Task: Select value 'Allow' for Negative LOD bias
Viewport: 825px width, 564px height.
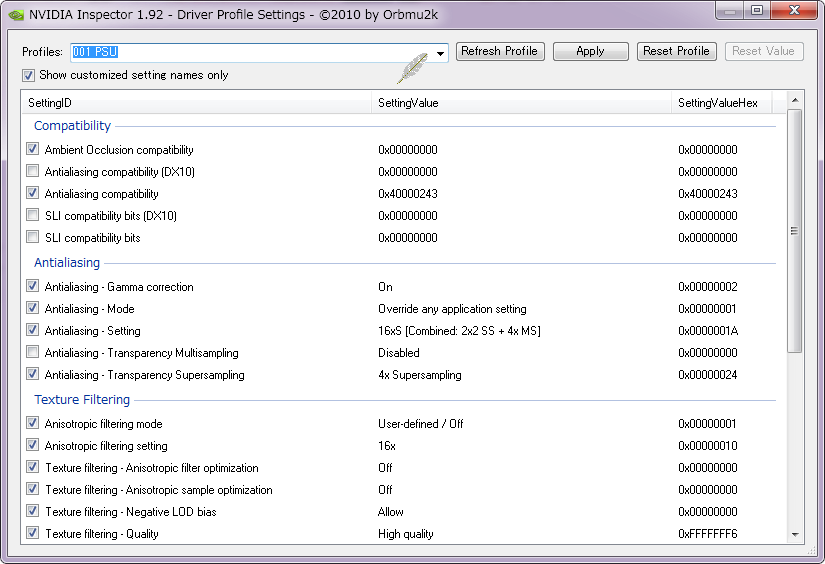Action: click(390, 512)
